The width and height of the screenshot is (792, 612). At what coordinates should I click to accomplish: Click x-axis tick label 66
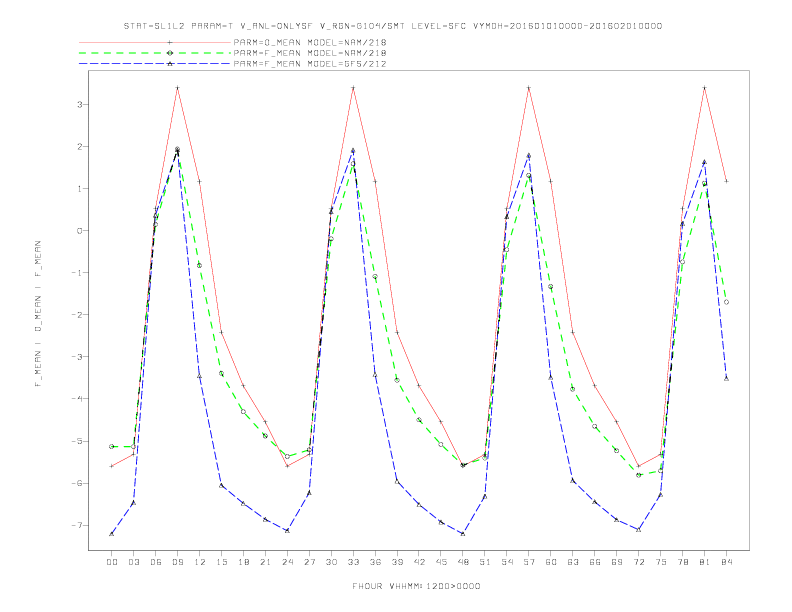(595, 562)
